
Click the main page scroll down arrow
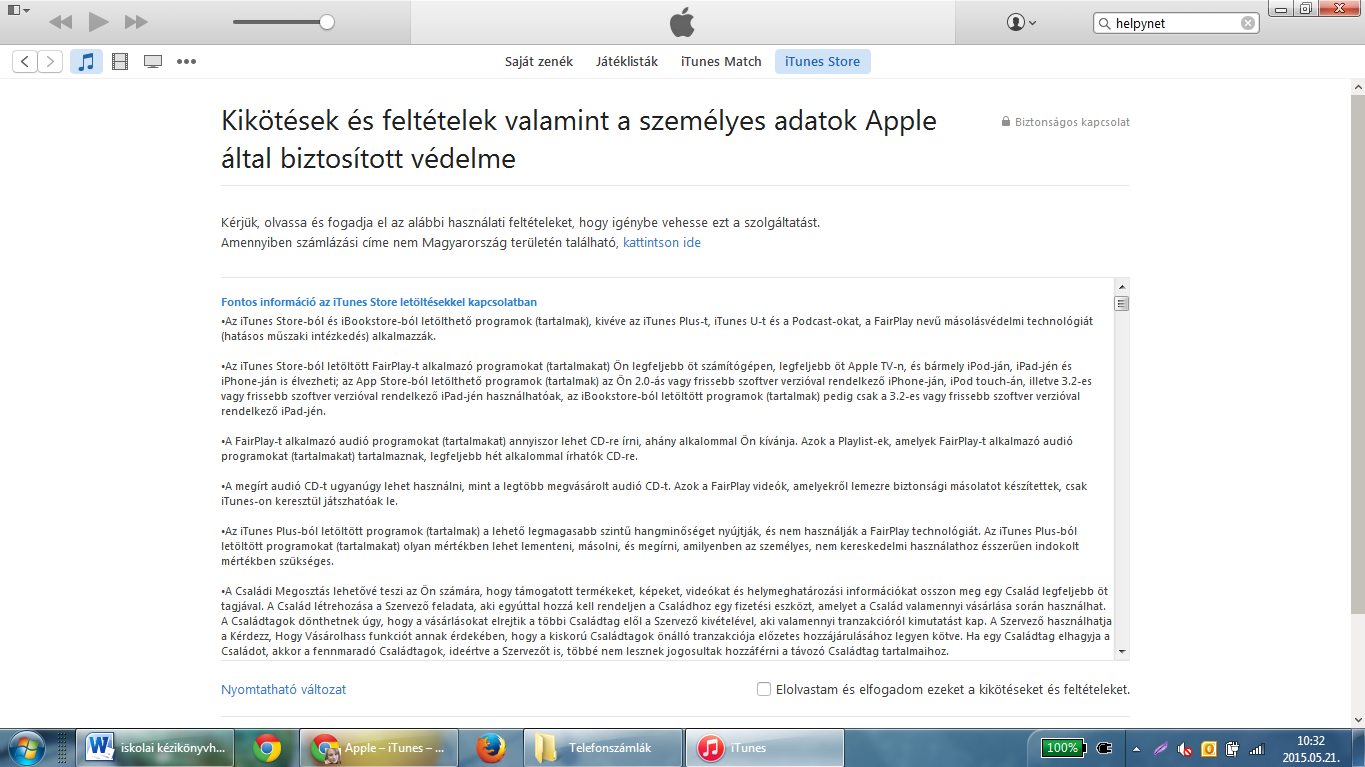(1357, 719)
